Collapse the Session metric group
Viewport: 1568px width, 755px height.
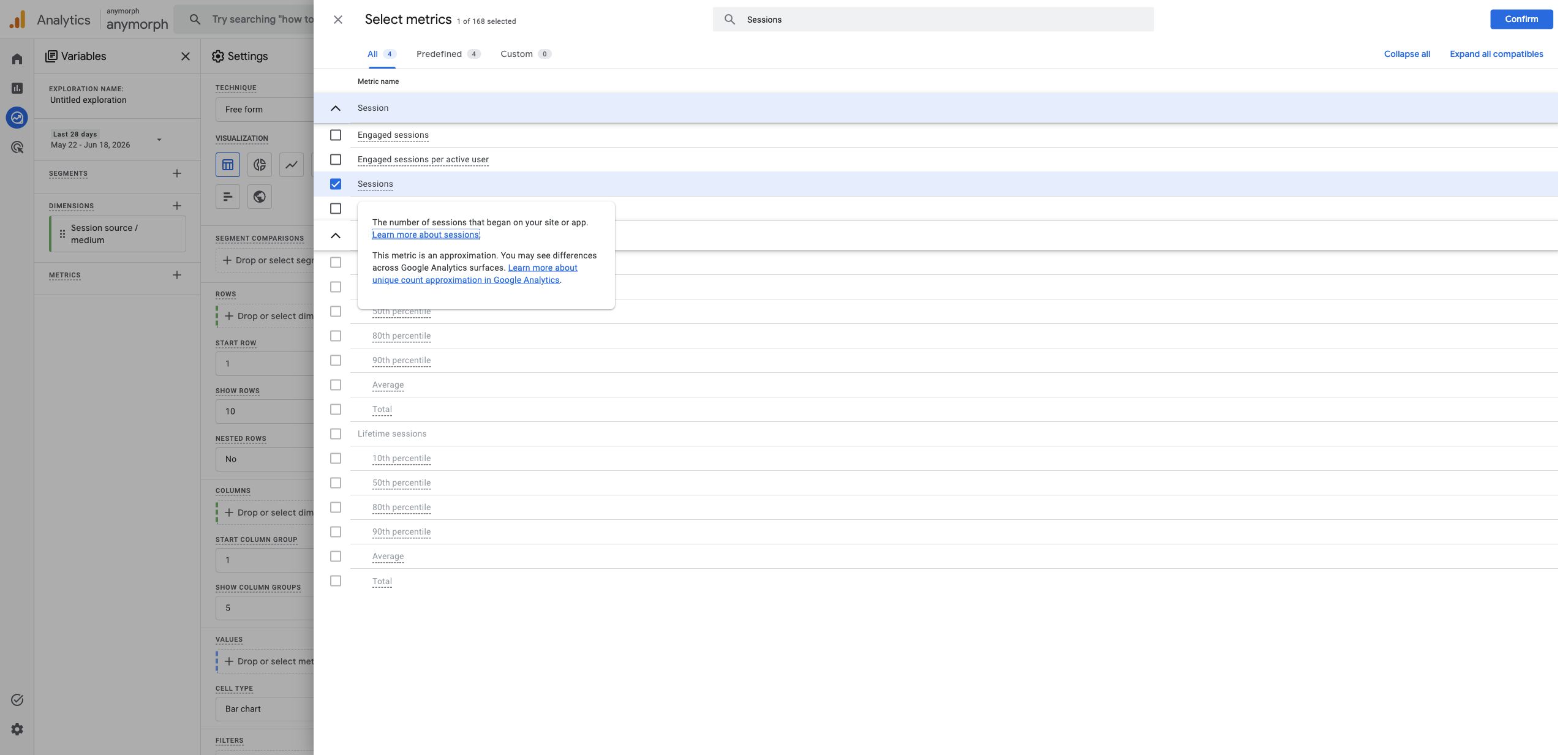[336, 108]
